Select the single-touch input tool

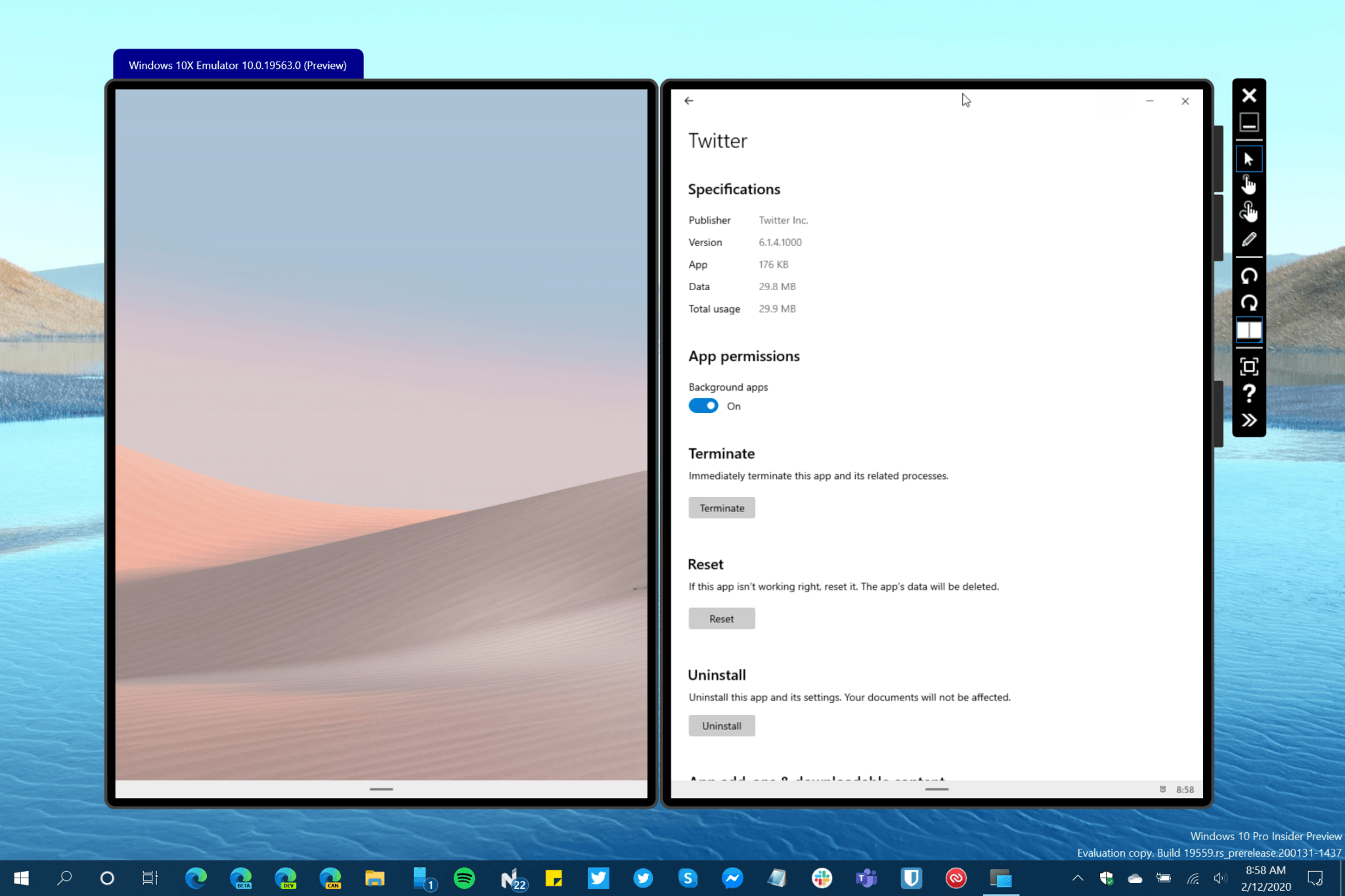[1249, 184]
